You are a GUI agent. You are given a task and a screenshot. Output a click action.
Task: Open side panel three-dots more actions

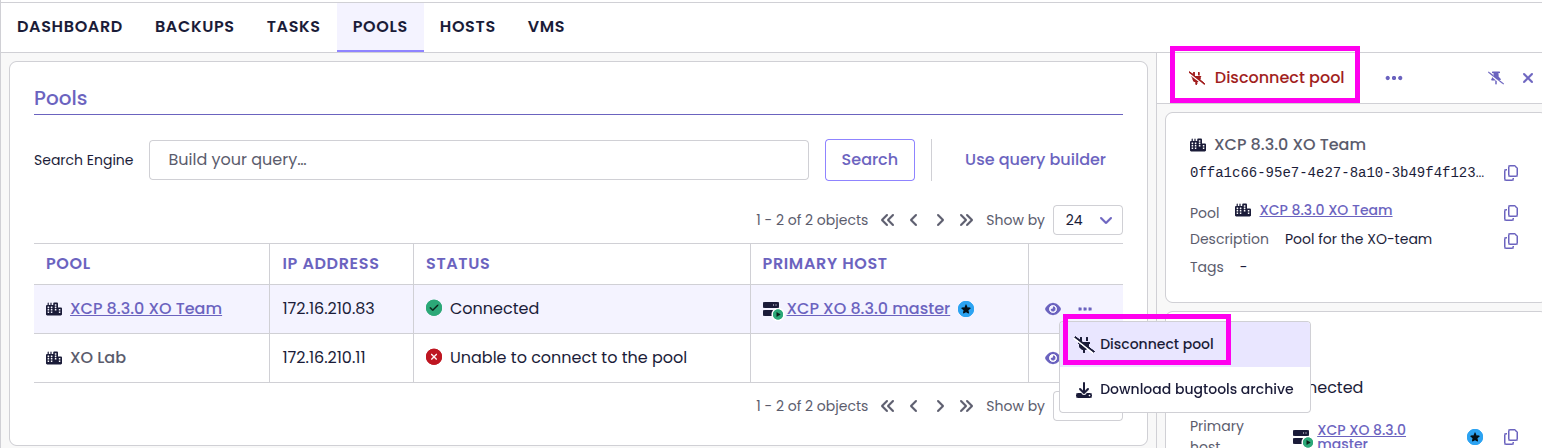pos(1394,78)
